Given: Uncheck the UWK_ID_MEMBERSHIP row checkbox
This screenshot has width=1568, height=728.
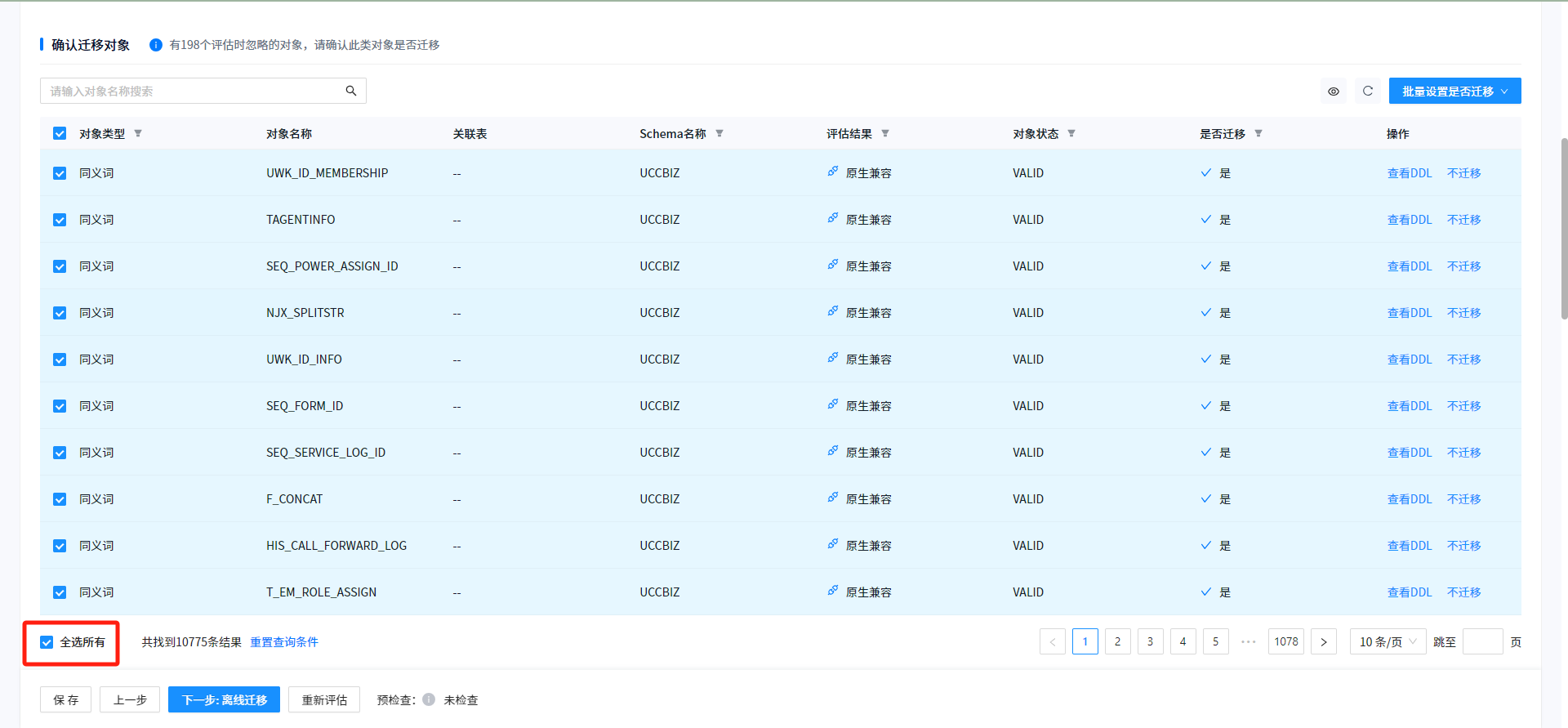Looking at the screenshot, I should [x=60, y=173].
